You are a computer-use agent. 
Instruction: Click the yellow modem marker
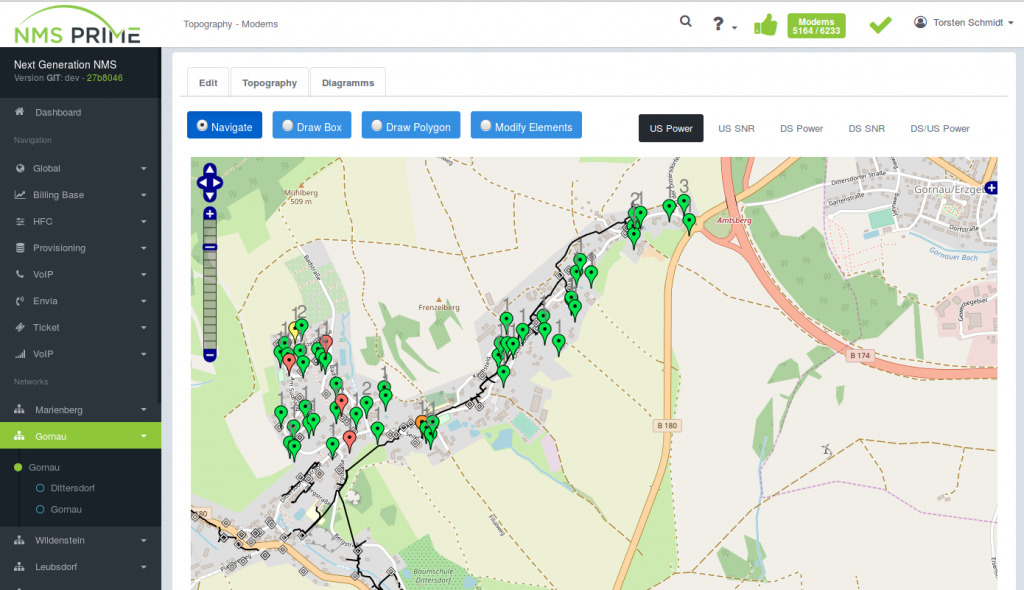point(294,329)
